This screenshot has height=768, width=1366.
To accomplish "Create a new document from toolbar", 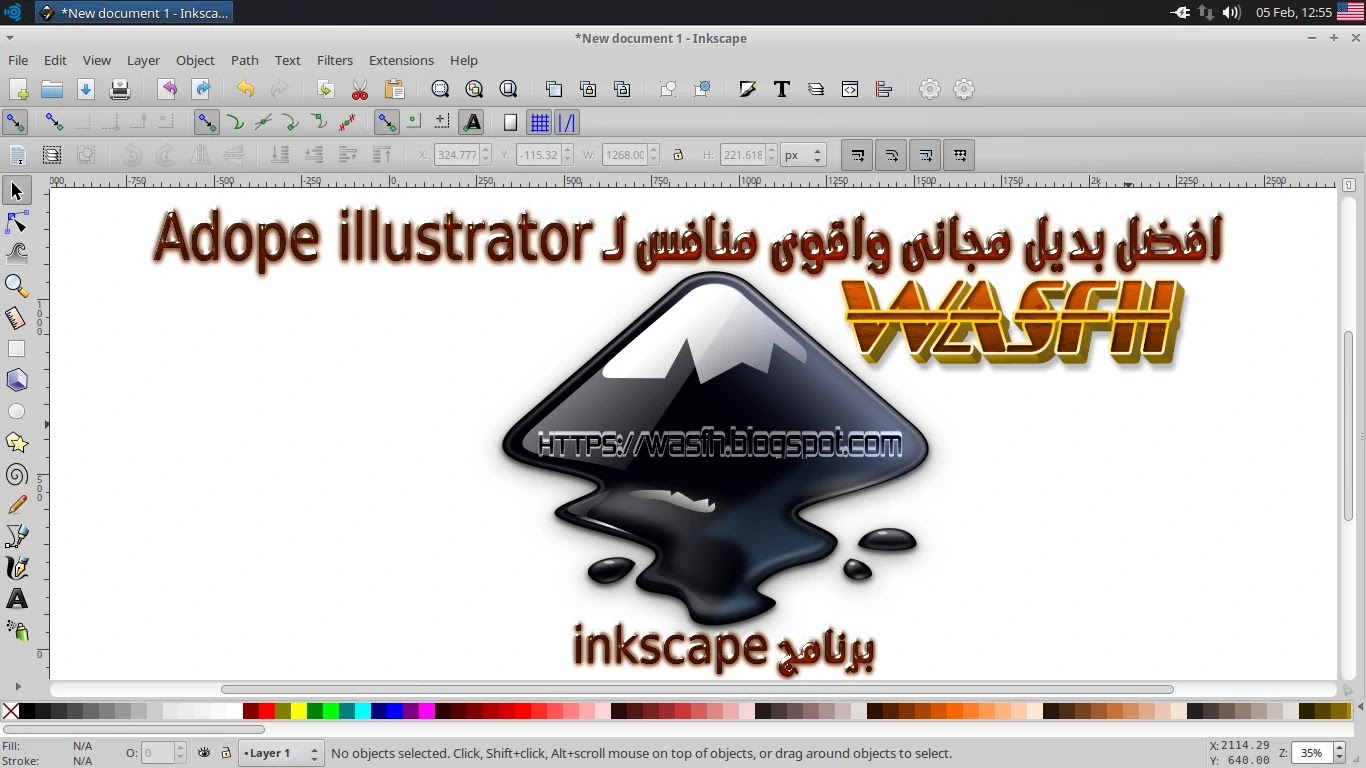I will [18, 89].
